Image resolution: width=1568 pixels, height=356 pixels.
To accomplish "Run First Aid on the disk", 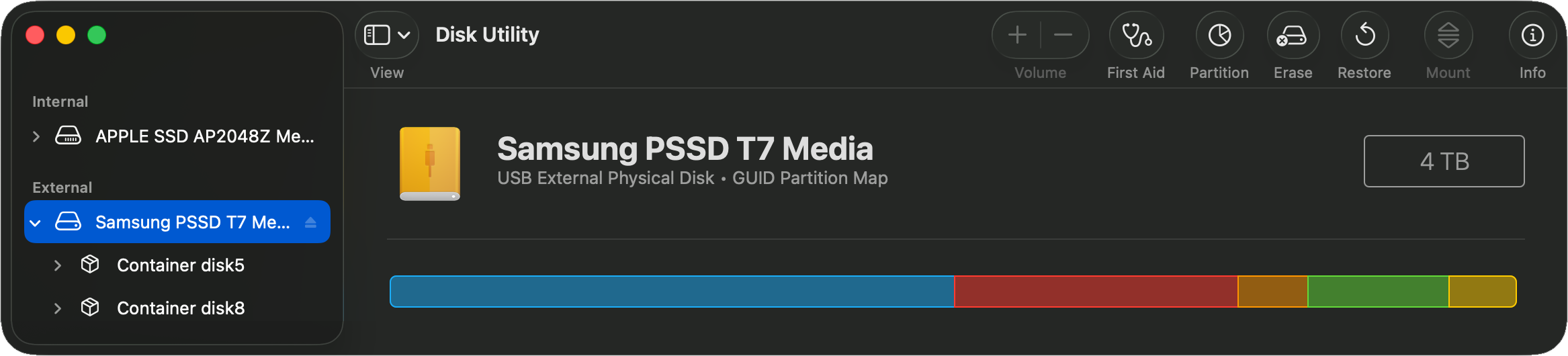I will point(1136,36).
